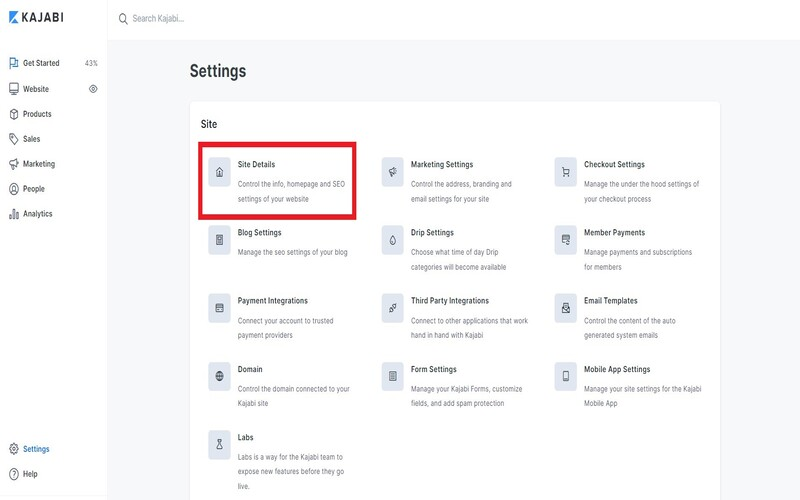Open Sales in sidebar
Image resolution: width=800 pixels, height=500 pixels.
pyautogui.click(x=31, y=139)
